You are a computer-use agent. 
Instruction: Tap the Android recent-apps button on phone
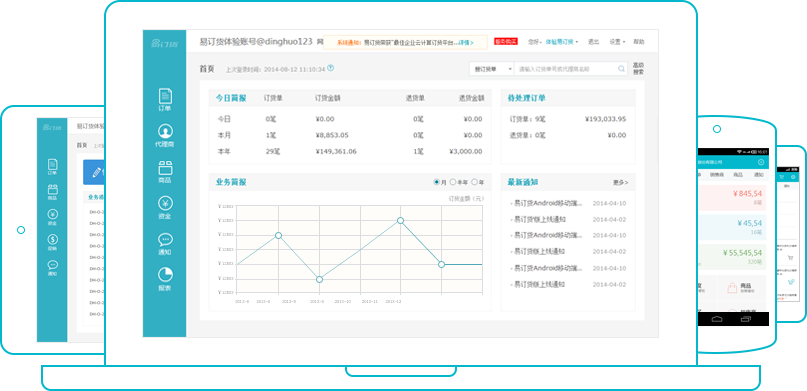746,319
